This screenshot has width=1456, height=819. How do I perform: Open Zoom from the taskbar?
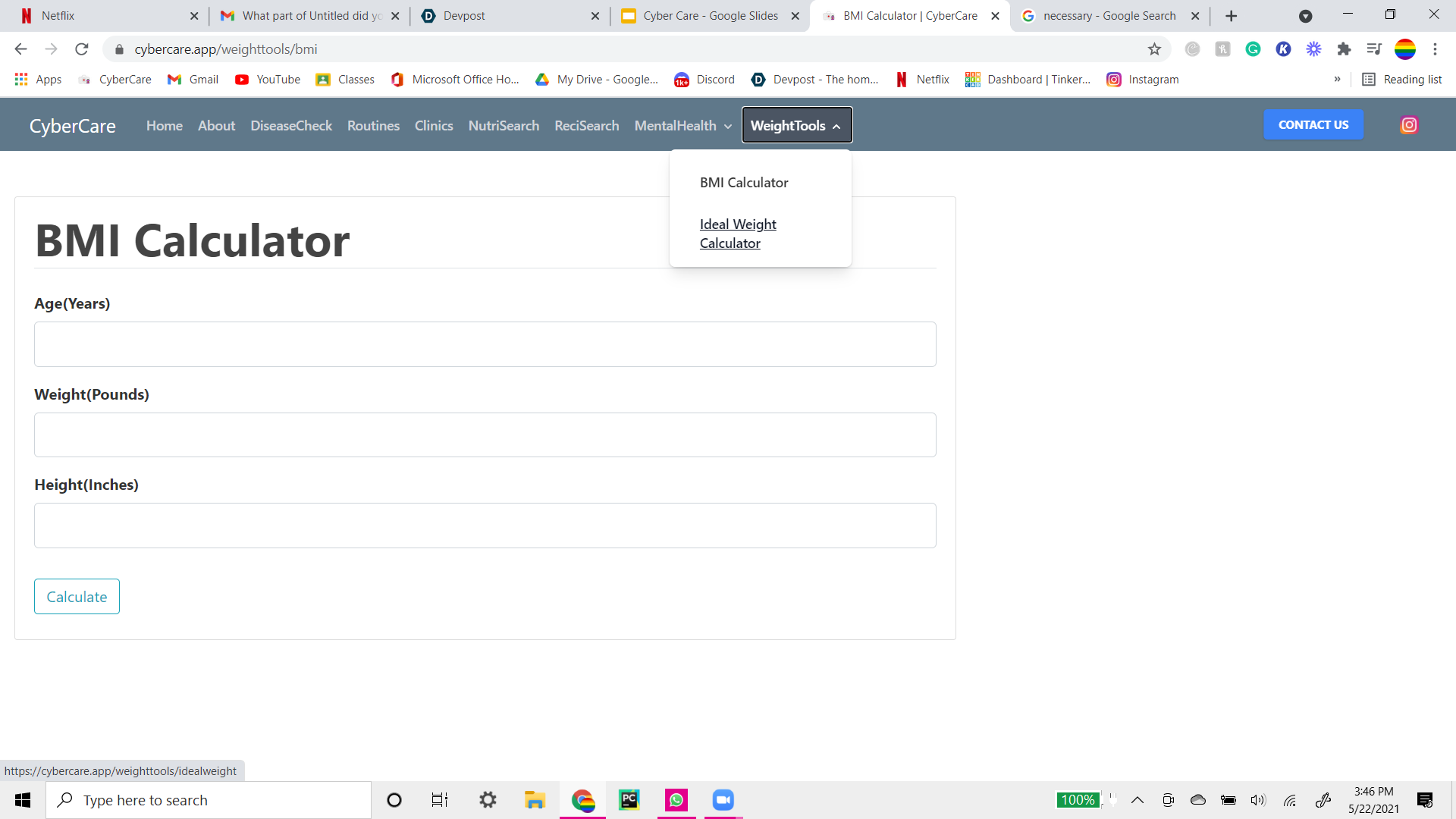tap(723, 800)
